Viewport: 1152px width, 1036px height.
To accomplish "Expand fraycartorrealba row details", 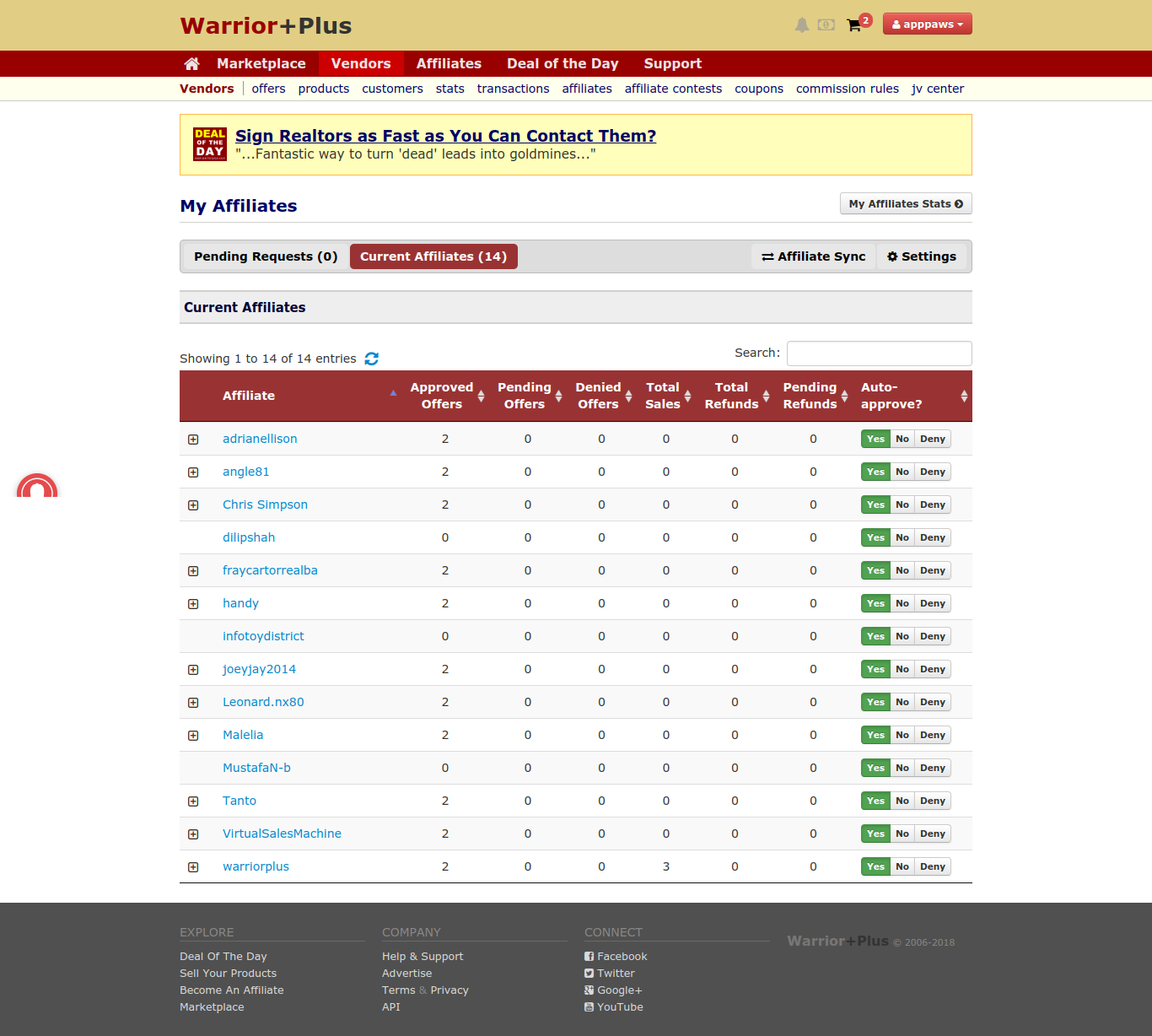I will (x=193, y=571).
